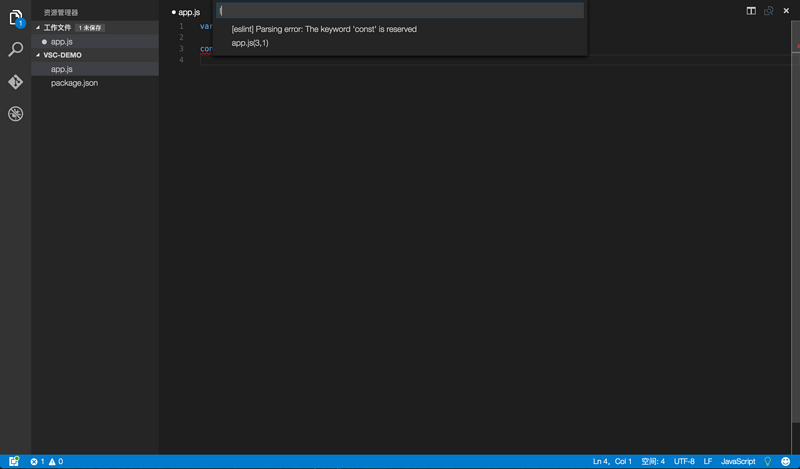Click the errors count in status bar
The image size is (800, 469).
tap(37, 461)
